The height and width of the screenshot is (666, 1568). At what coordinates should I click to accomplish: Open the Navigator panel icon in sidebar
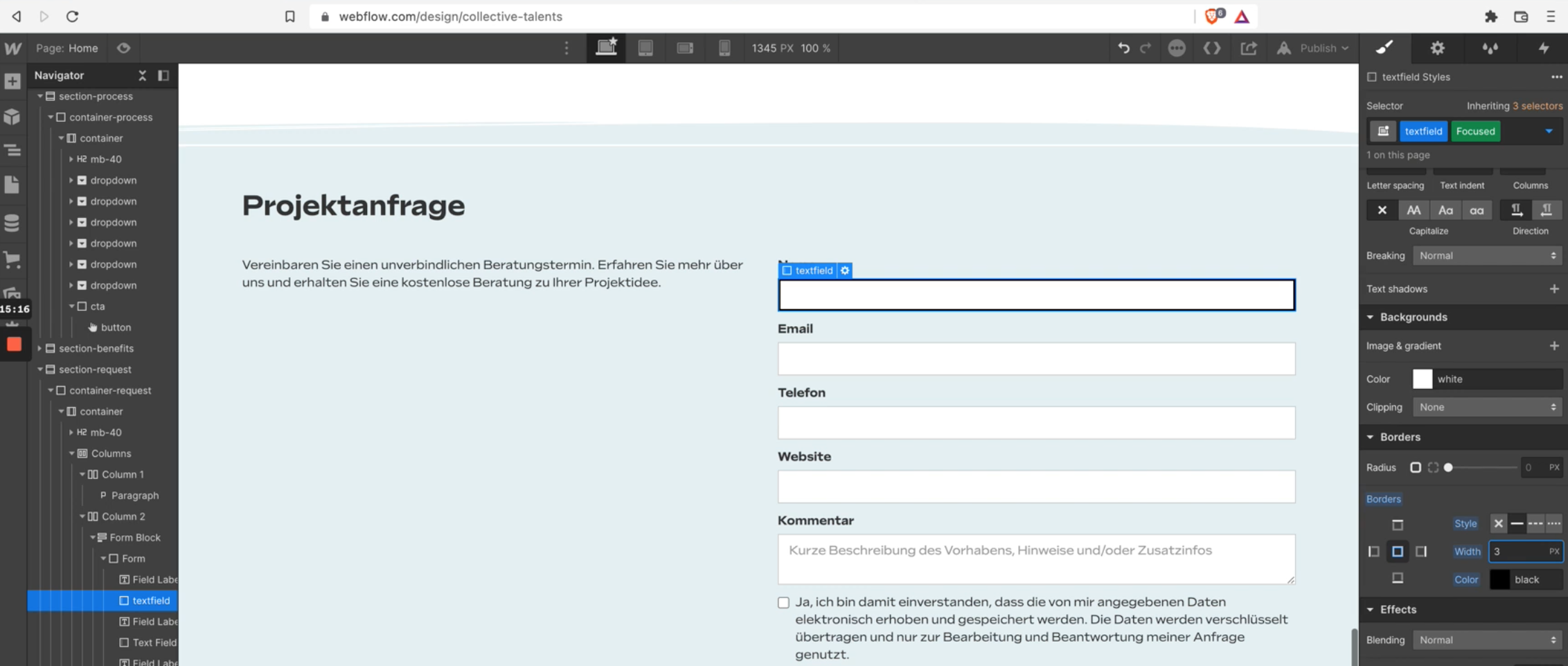[12, 150]
